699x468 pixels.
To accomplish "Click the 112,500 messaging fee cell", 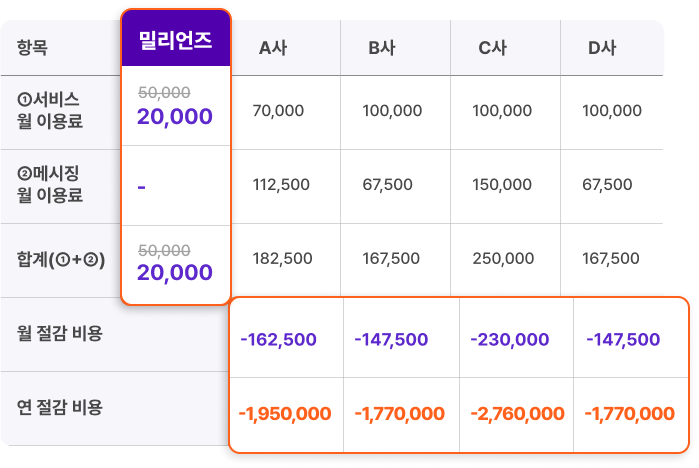I will point(283,185).
